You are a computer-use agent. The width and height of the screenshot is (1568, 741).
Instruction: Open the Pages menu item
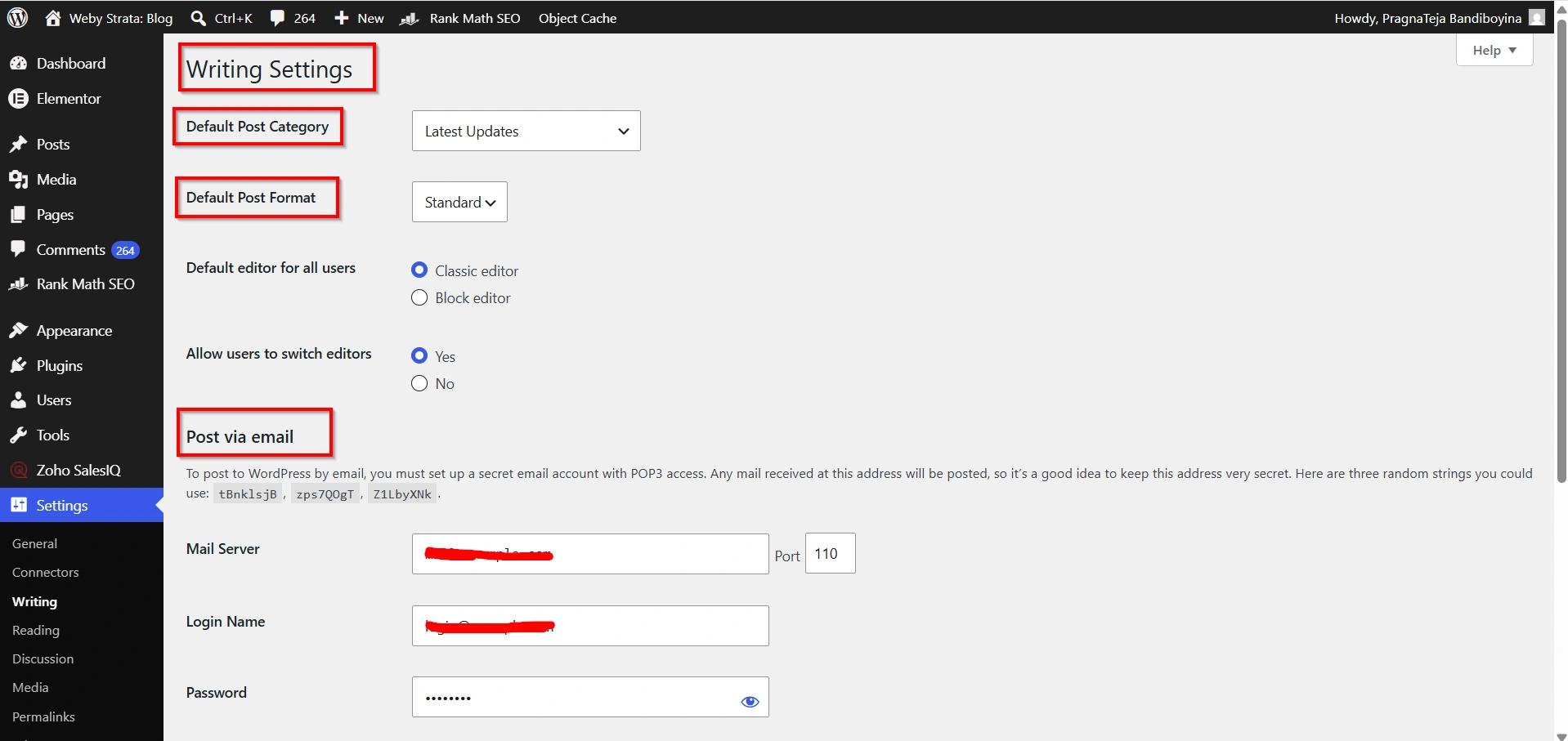click(55, 215)
